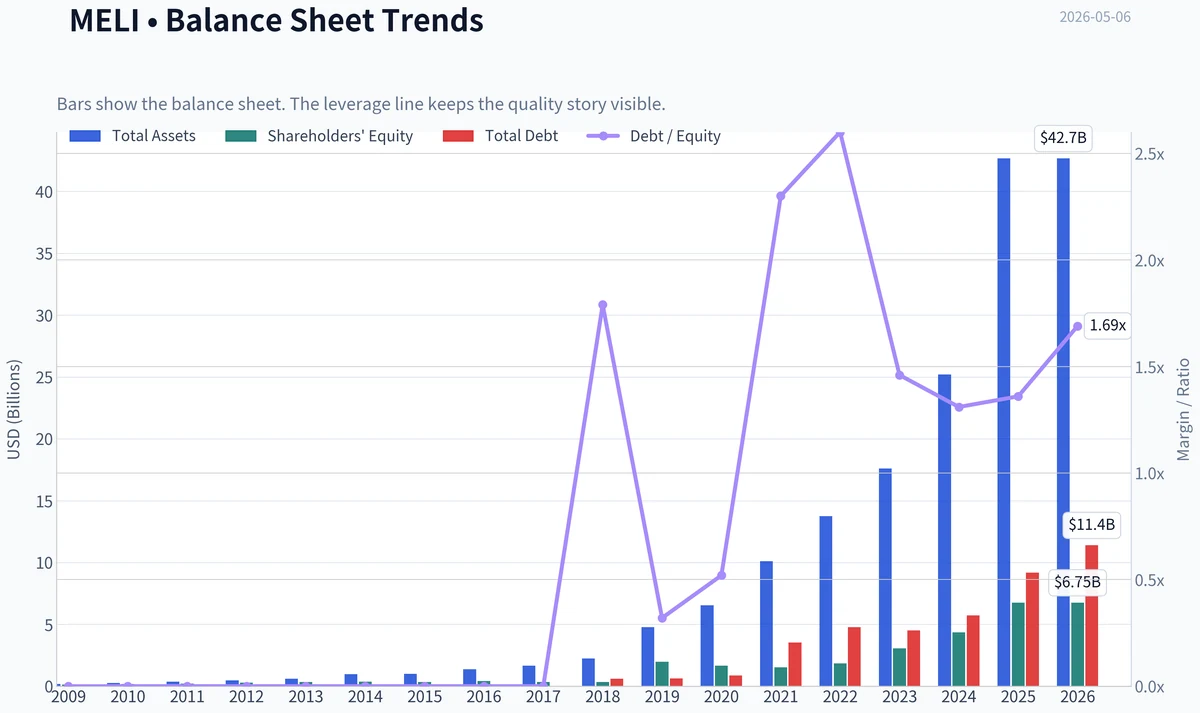The height and width of the screenshot is (713, 1200).
Task: Click the 2009 x-axis tick label
Action: [x=68, y=697]
